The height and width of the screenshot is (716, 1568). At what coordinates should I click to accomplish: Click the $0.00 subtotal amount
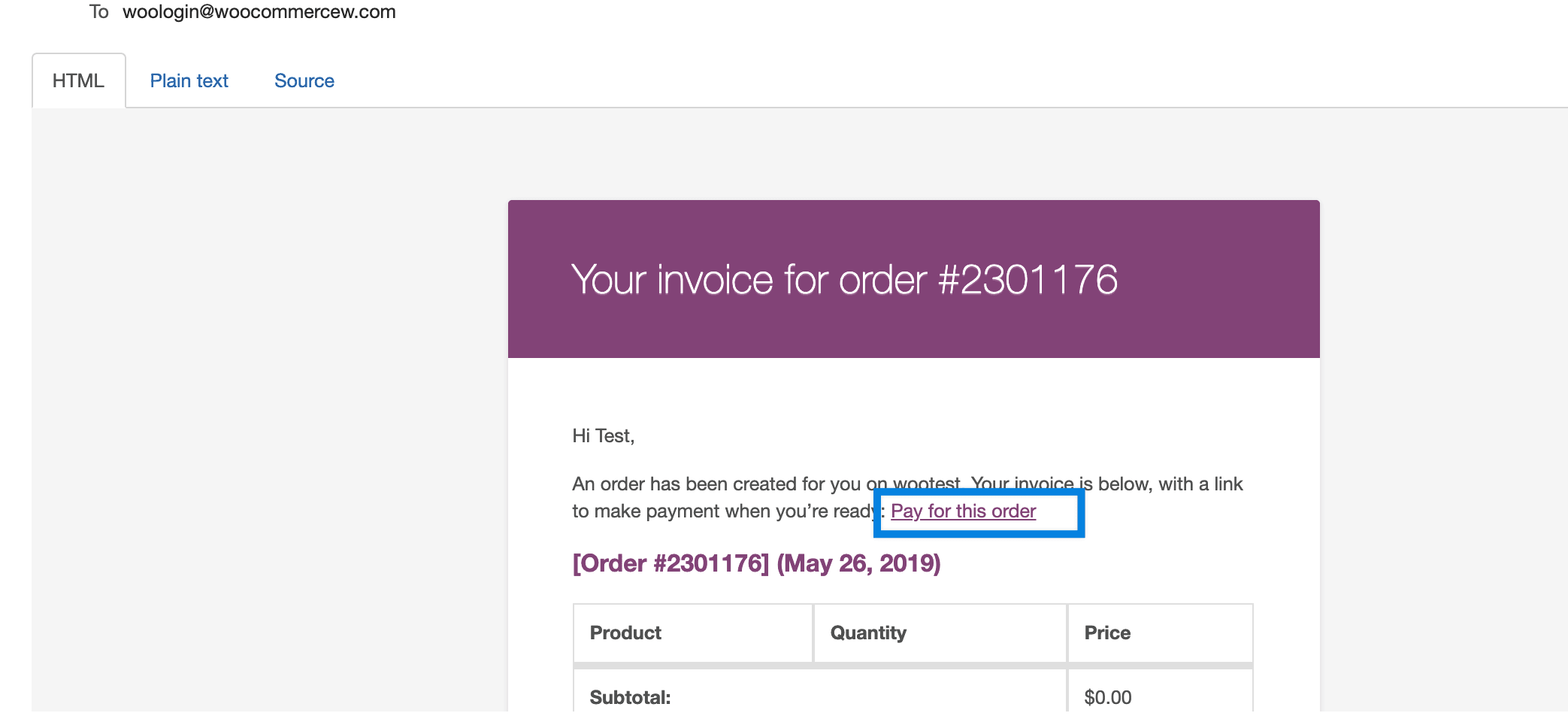[1107, 697]
